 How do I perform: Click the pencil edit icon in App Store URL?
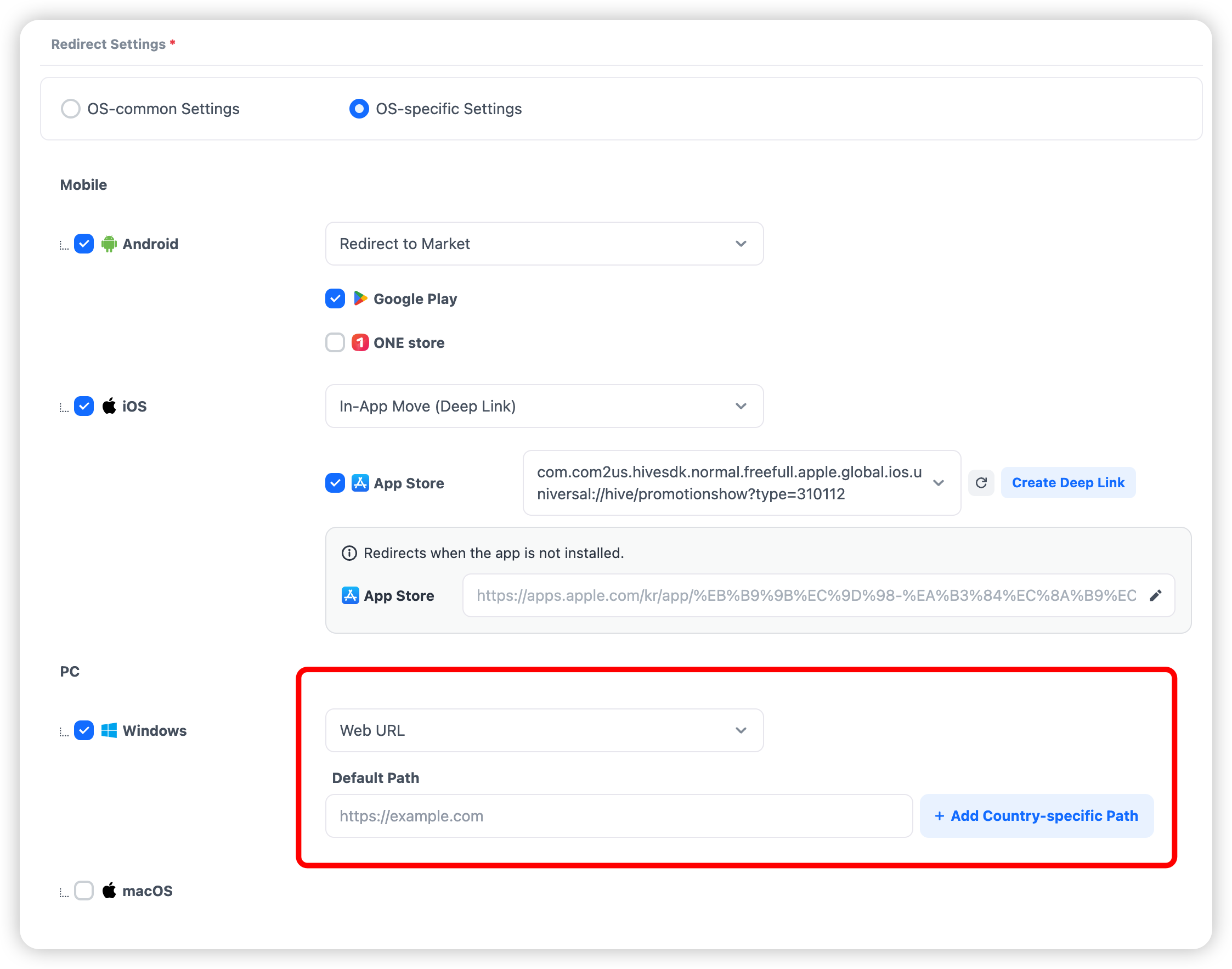(x=1155, y=595)
